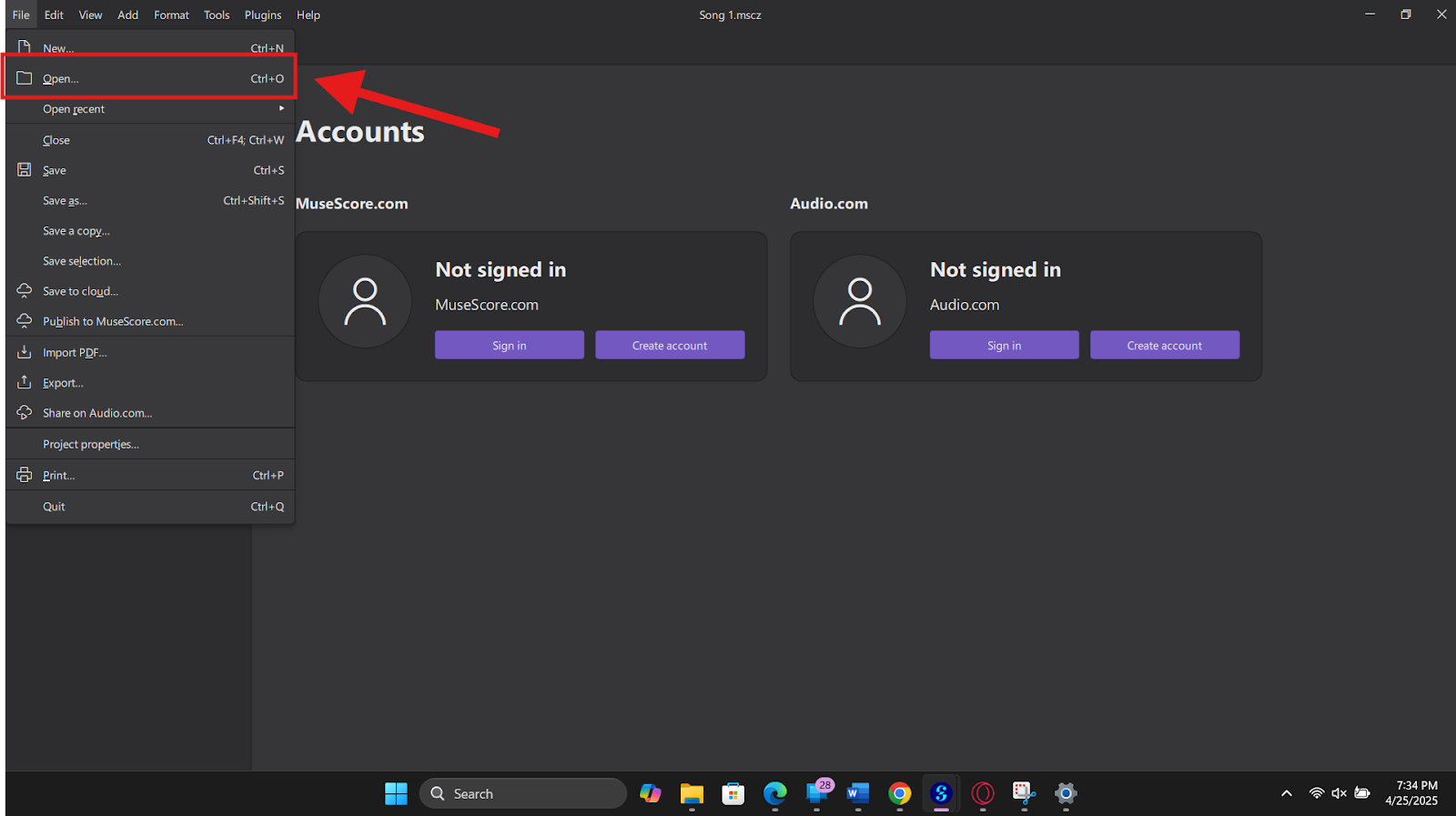Click the Share on Audio.com cloud icon
This screenshot has height=816, width=1456.
click(x=25, y=413)
